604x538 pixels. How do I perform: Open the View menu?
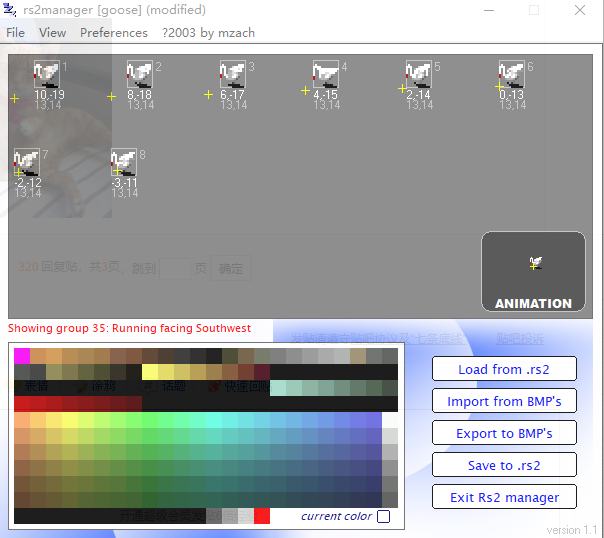[x=52, y=33]
